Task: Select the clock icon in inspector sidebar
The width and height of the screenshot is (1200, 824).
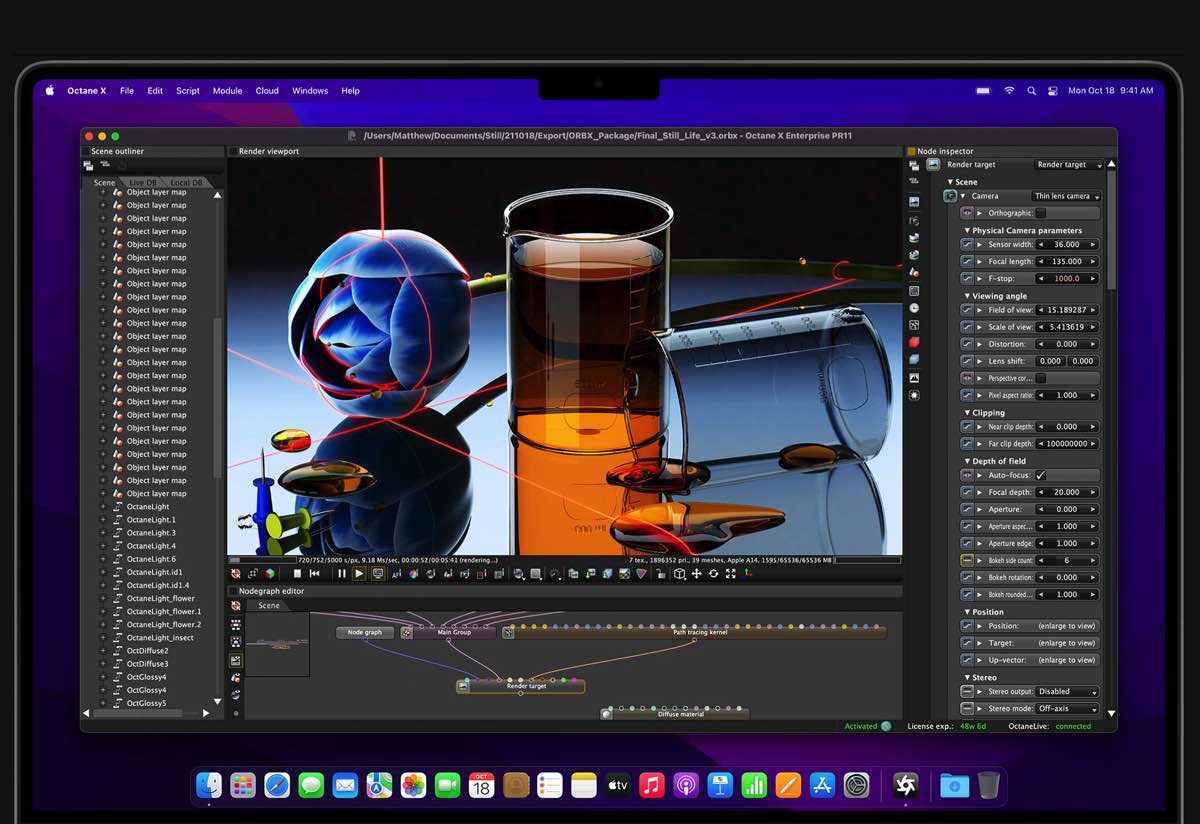Action: coord(914,308)
